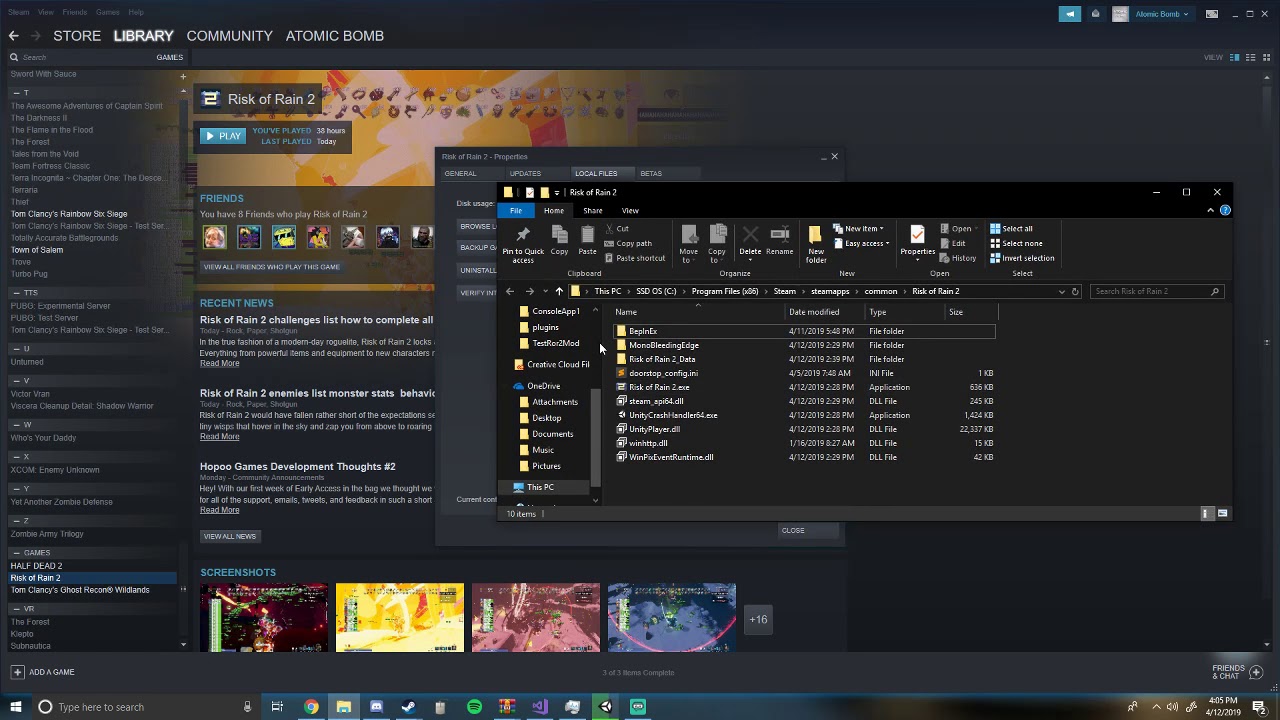Image resolution: width=1280 pixels, height=720 pixels.
Task: Open Move to dropdown in ribbon
Action: (689, 244)
